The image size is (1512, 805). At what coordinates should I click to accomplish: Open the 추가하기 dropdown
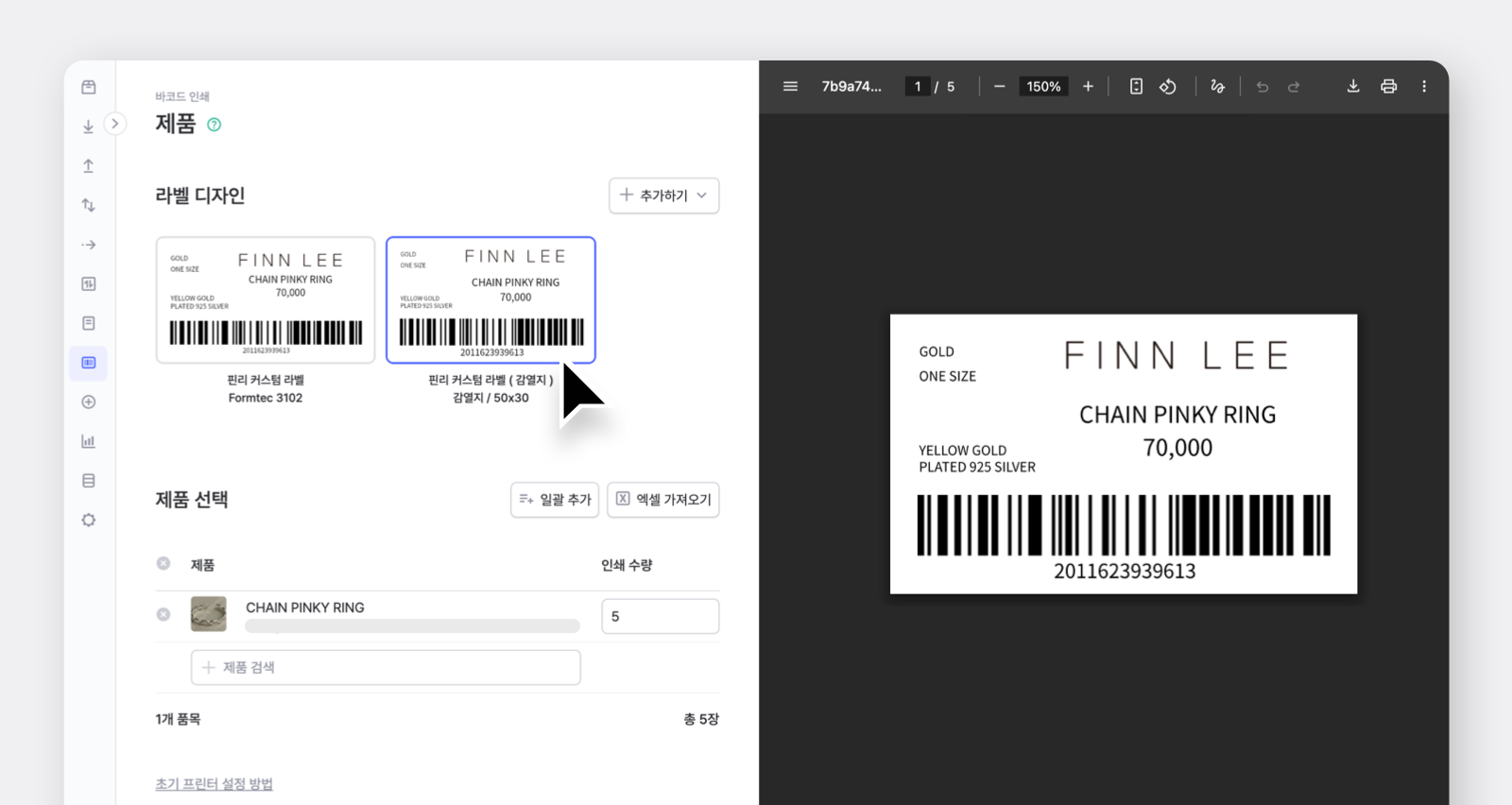click(x=663, y=196)
